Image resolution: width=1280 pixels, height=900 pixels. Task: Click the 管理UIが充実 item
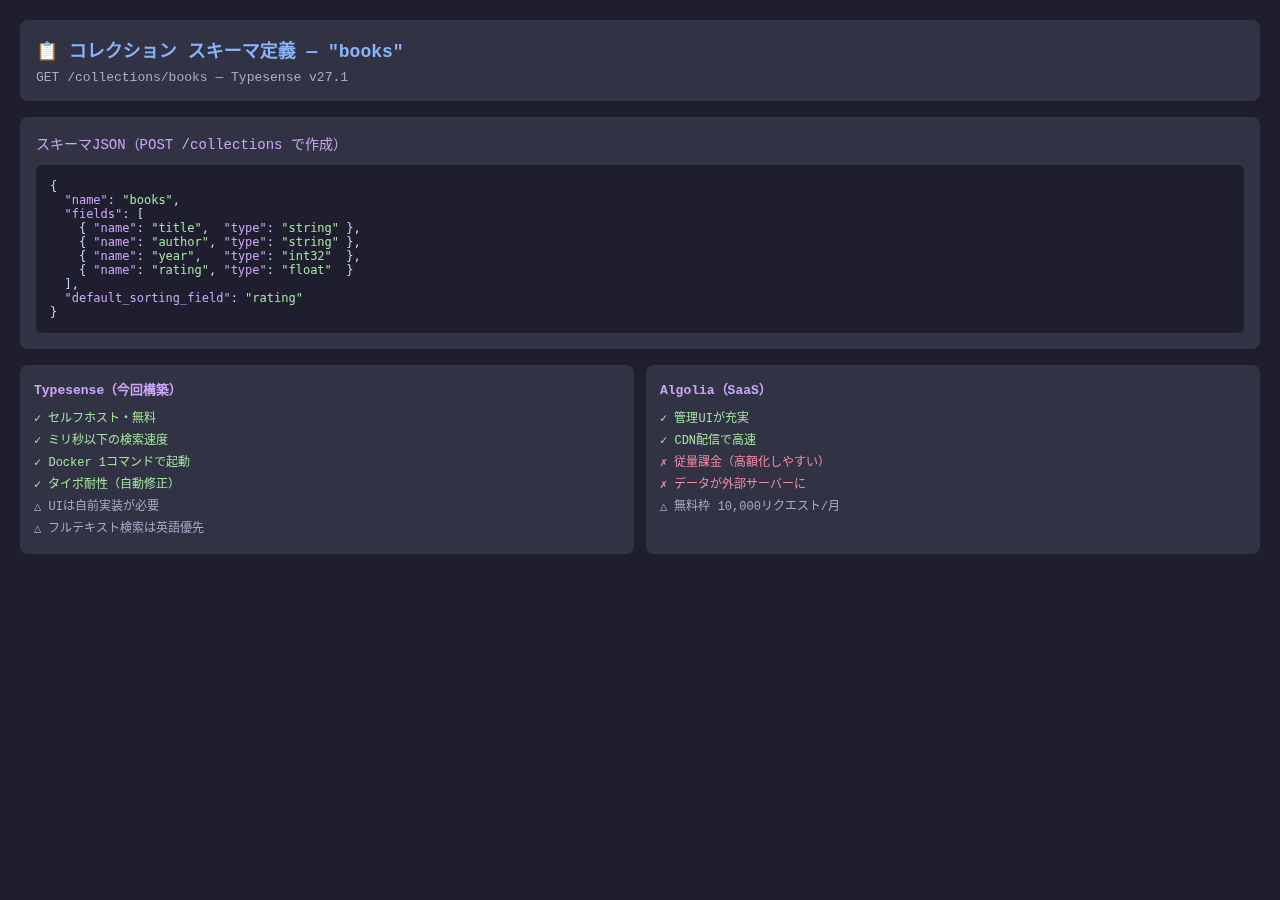click(x=704, y=418)
